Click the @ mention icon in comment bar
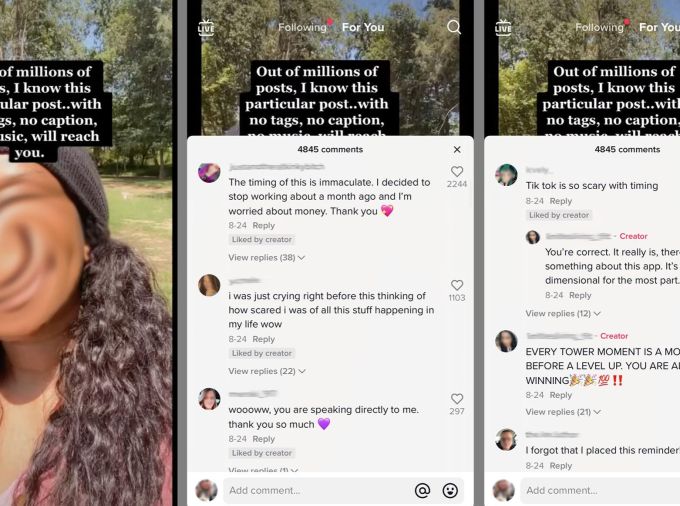The width and height of the screenshot is (680, 506). (422, 490)
